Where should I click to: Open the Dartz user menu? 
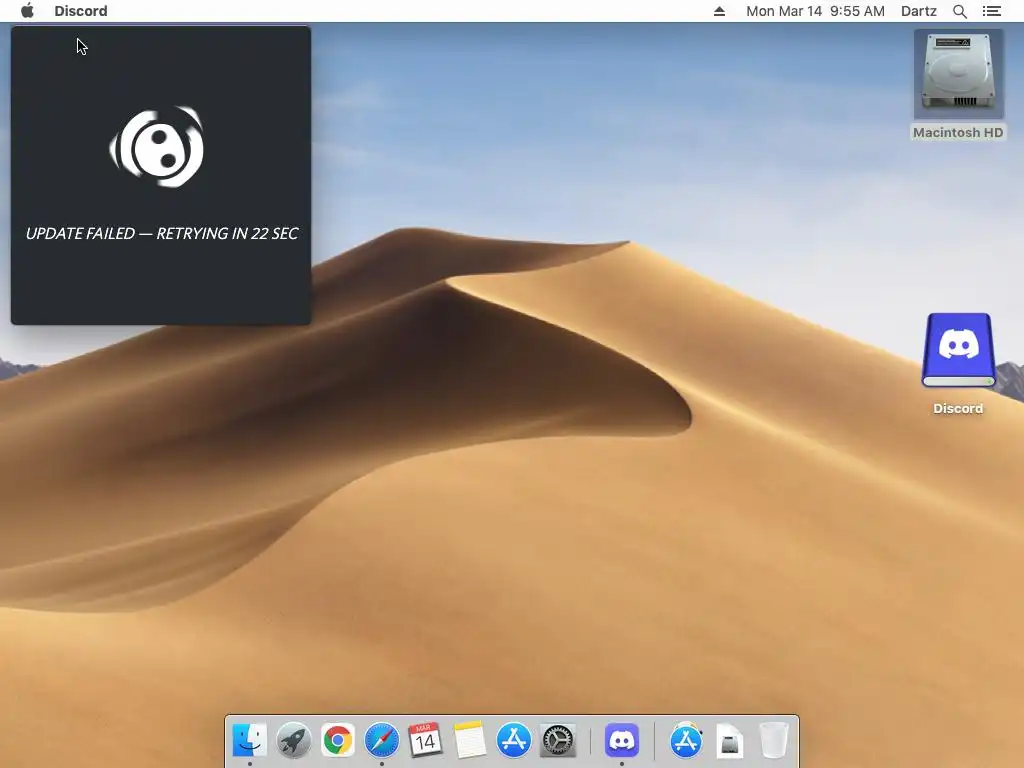pyautogui.click(x=918, y=11)
